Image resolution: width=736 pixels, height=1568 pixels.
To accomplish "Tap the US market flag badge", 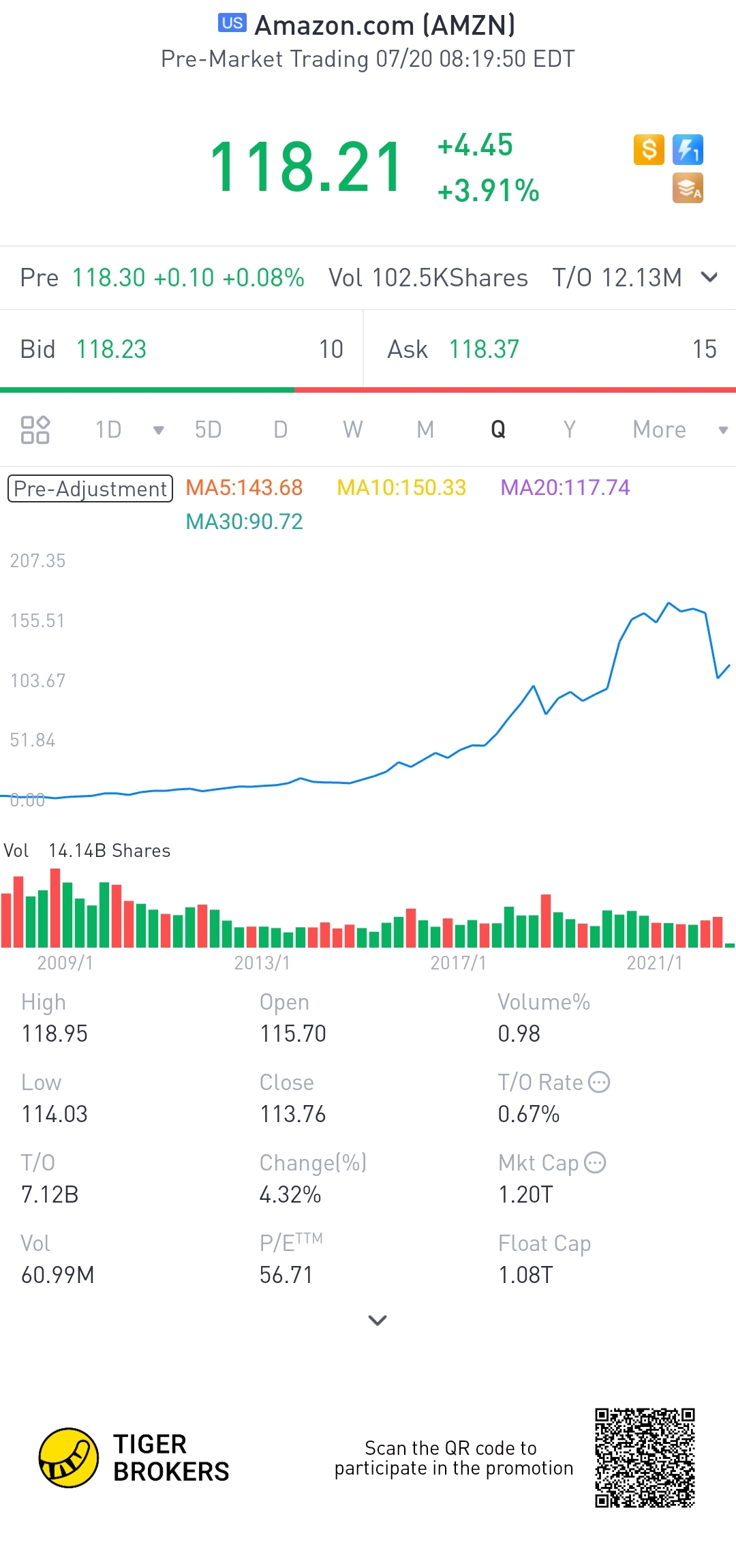I will tap(232, 23).
